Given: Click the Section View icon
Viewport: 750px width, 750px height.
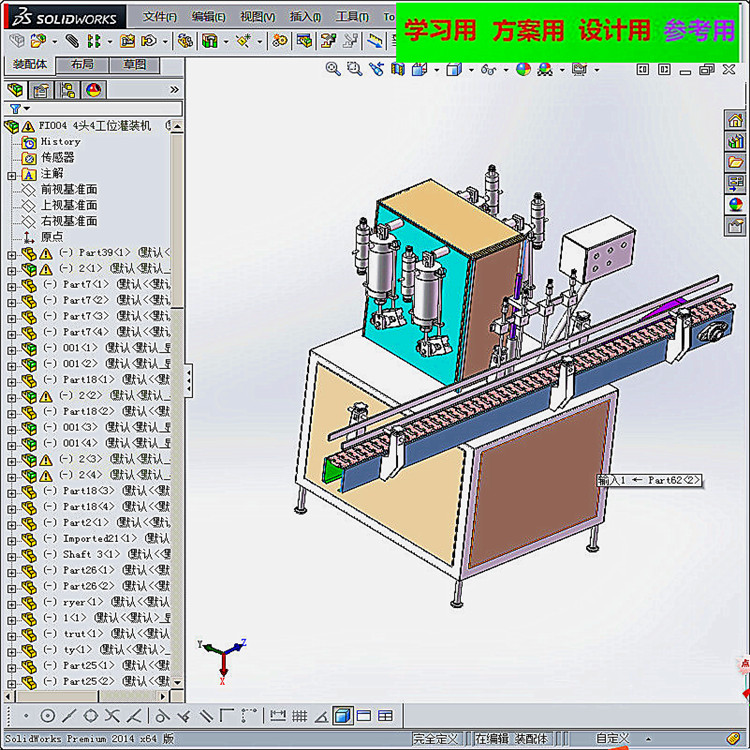Looking at the screenshot, I should (x=398, y=70).
